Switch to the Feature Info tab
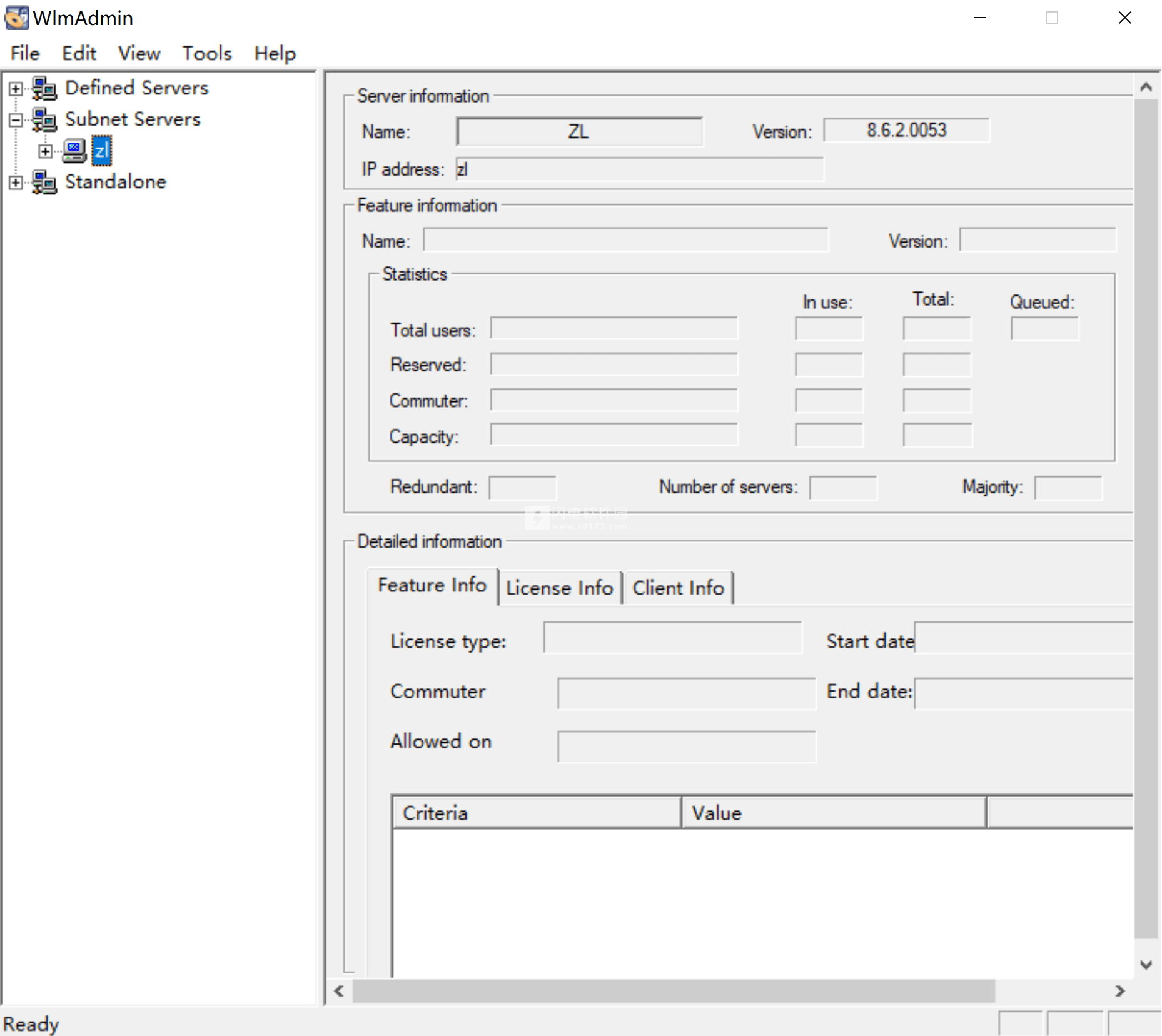The image size is (1162, 1036). 432,586
